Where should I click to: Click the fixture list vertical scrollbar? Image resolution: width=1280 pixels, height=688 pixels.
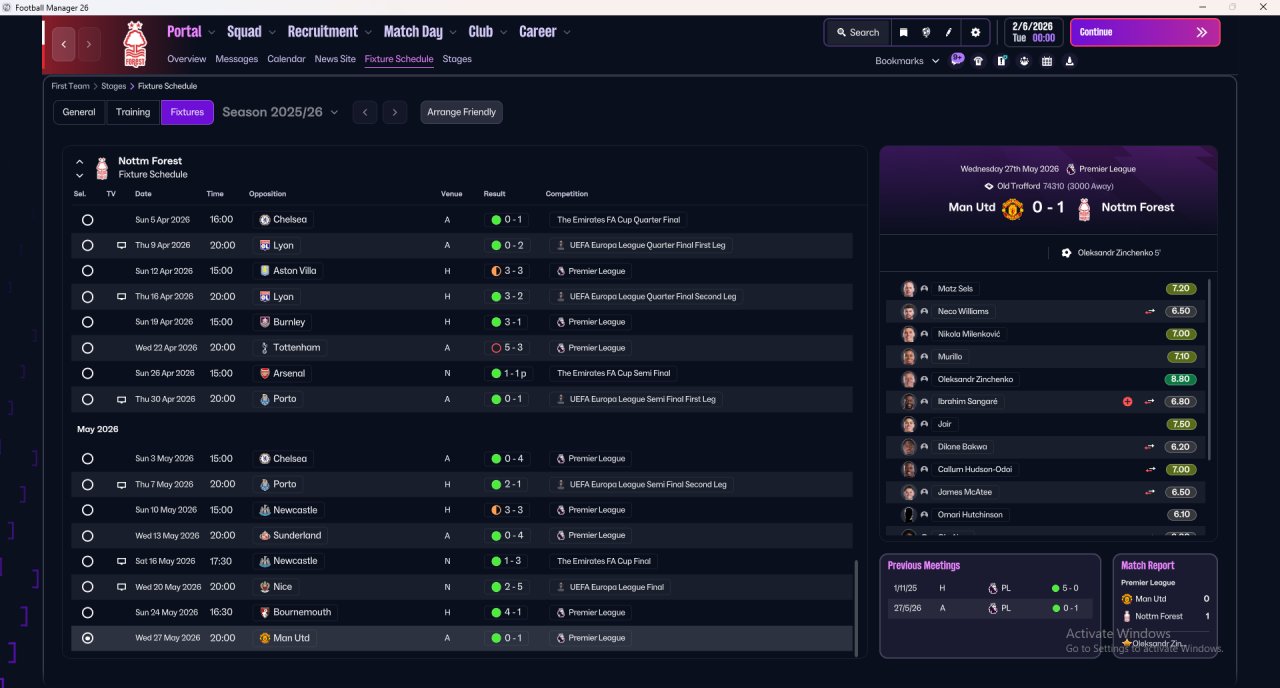[856, 606]
